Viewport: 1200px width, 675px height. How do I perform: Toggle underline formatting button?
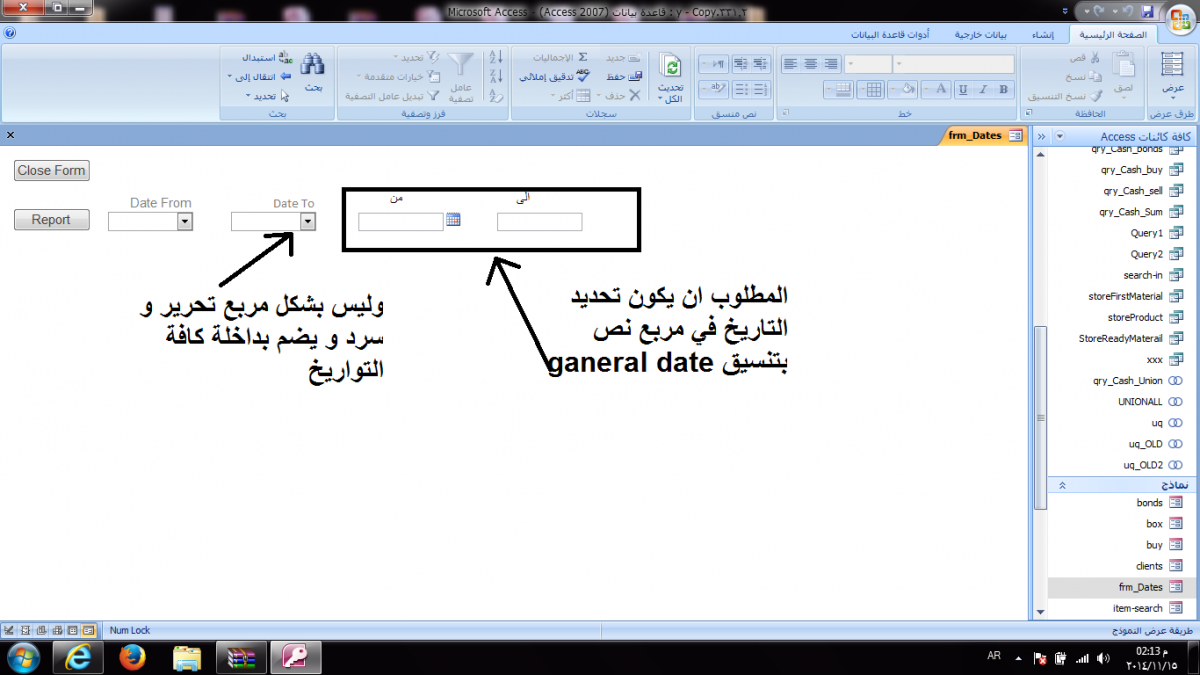pyautogui.click(x=962, y=89)
